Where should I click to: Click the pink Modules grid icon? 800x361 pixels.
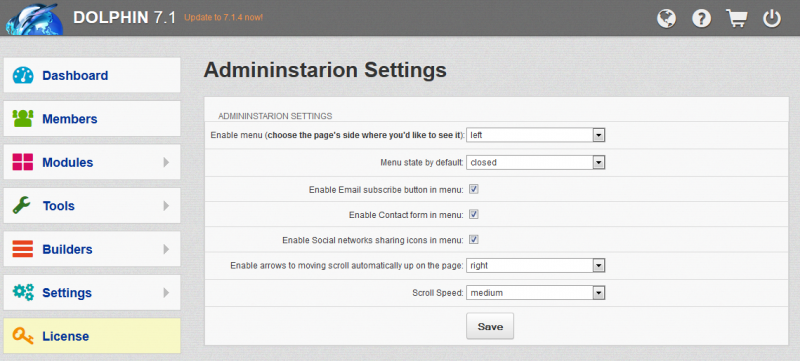pyautogui.click(x=23, y=162)
